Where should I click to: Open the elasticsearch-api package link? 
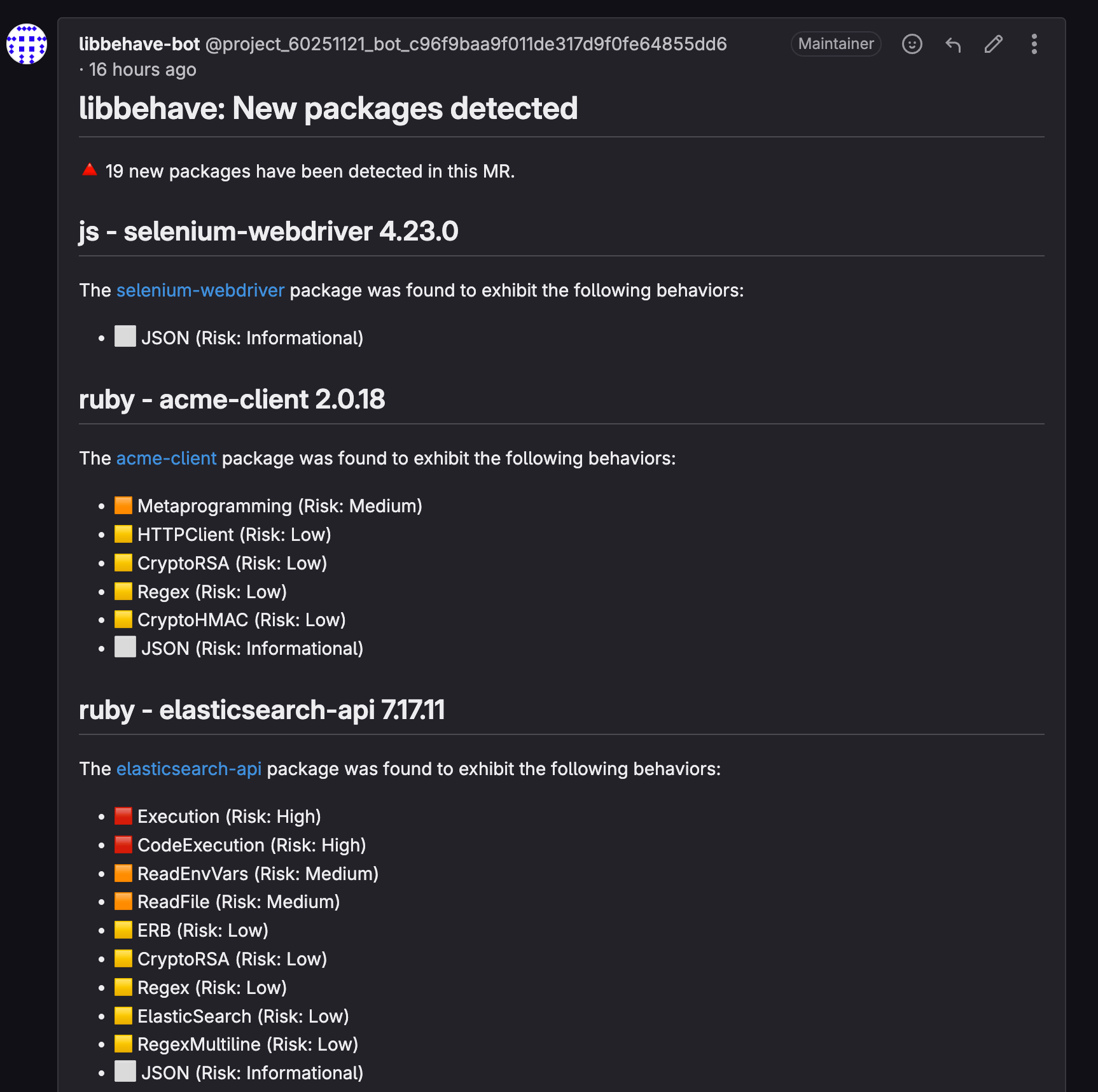pos(189,769)
